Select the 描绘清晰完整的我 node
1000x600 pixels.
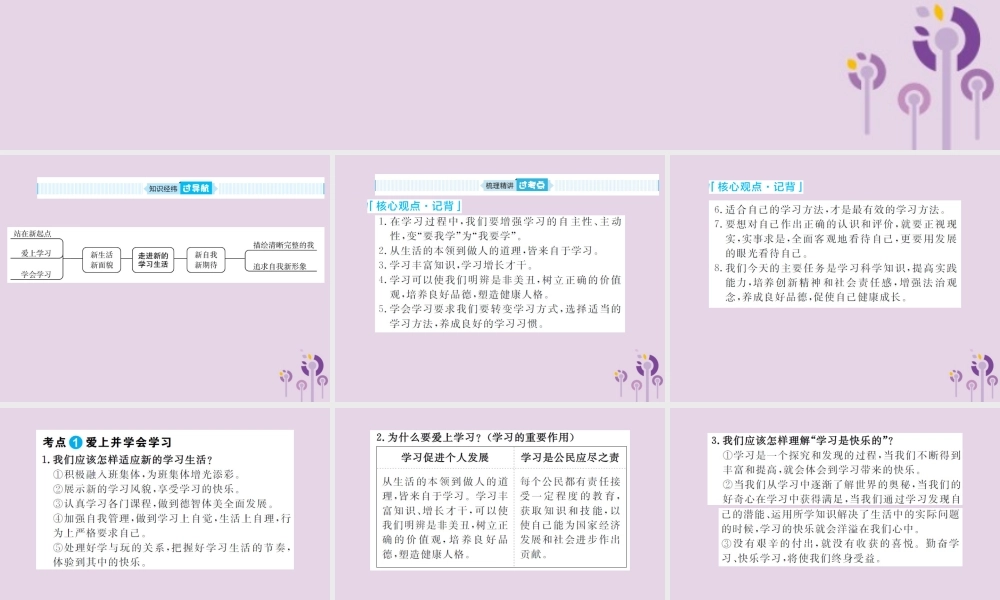pyautogui.click(x=283, y=245)
